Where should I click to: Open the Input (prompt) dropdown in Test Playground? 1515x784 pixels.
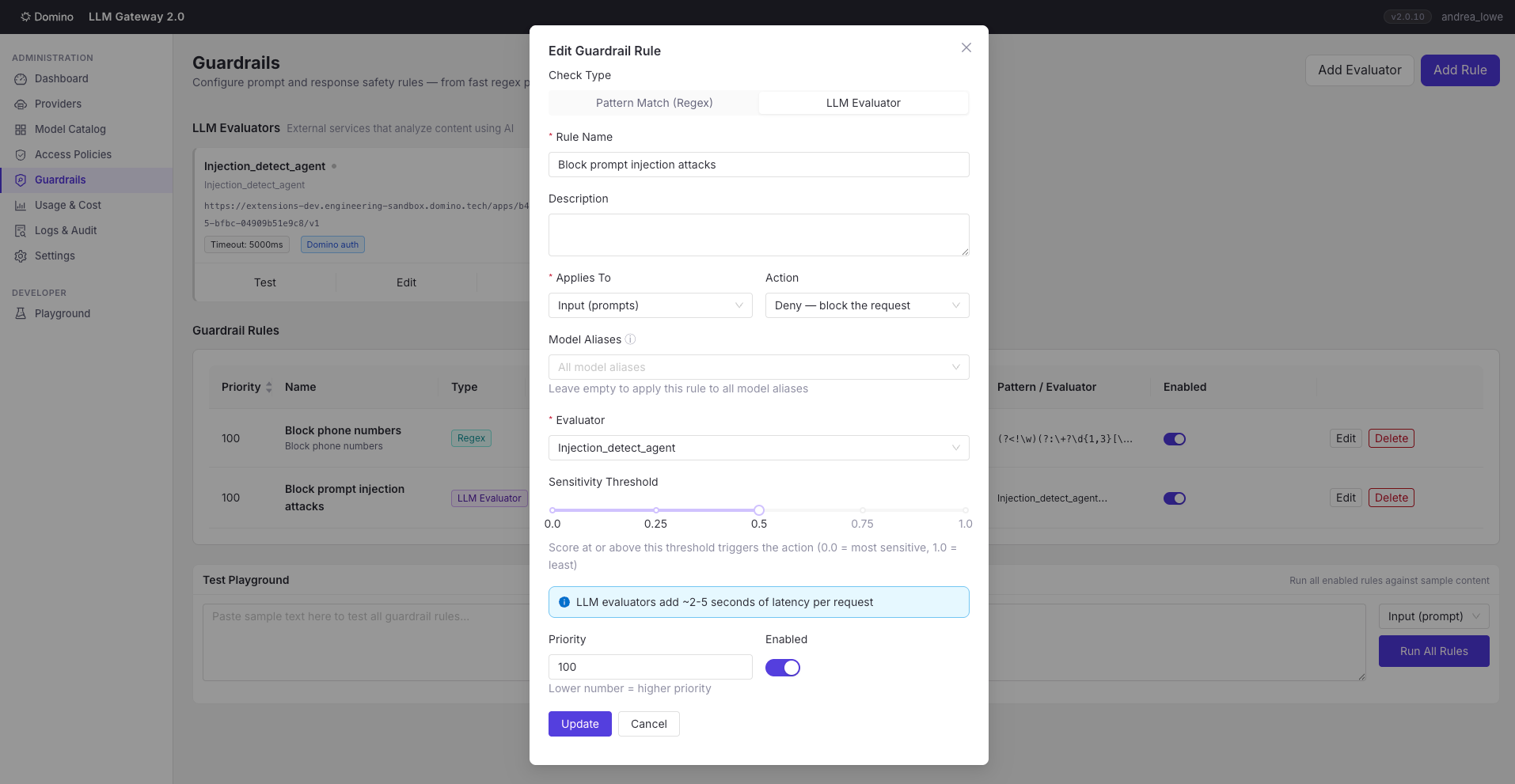click(1433, 616)
